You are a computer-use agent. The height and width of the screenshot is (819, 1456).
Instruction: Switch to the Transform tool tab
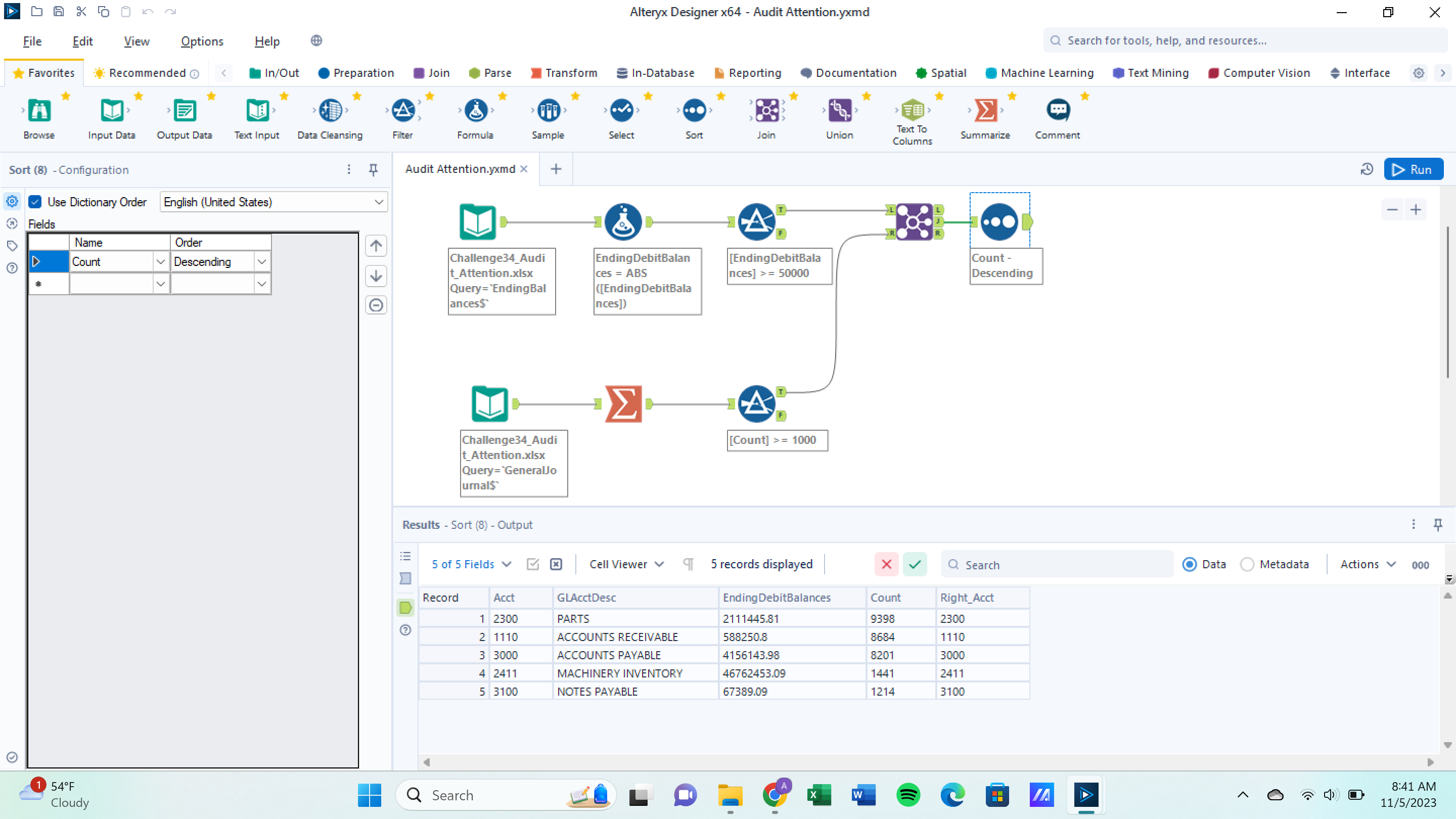click(564, 73)
